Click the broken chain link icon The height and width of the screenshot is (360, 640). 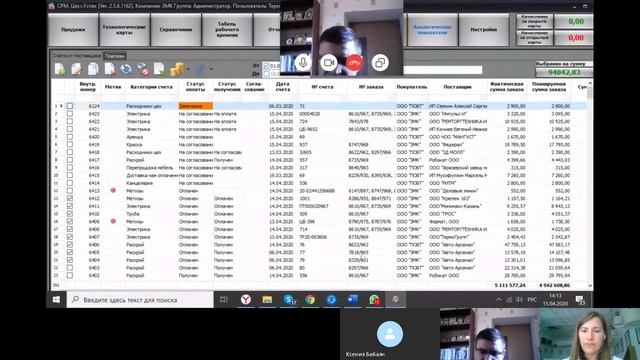143,69
